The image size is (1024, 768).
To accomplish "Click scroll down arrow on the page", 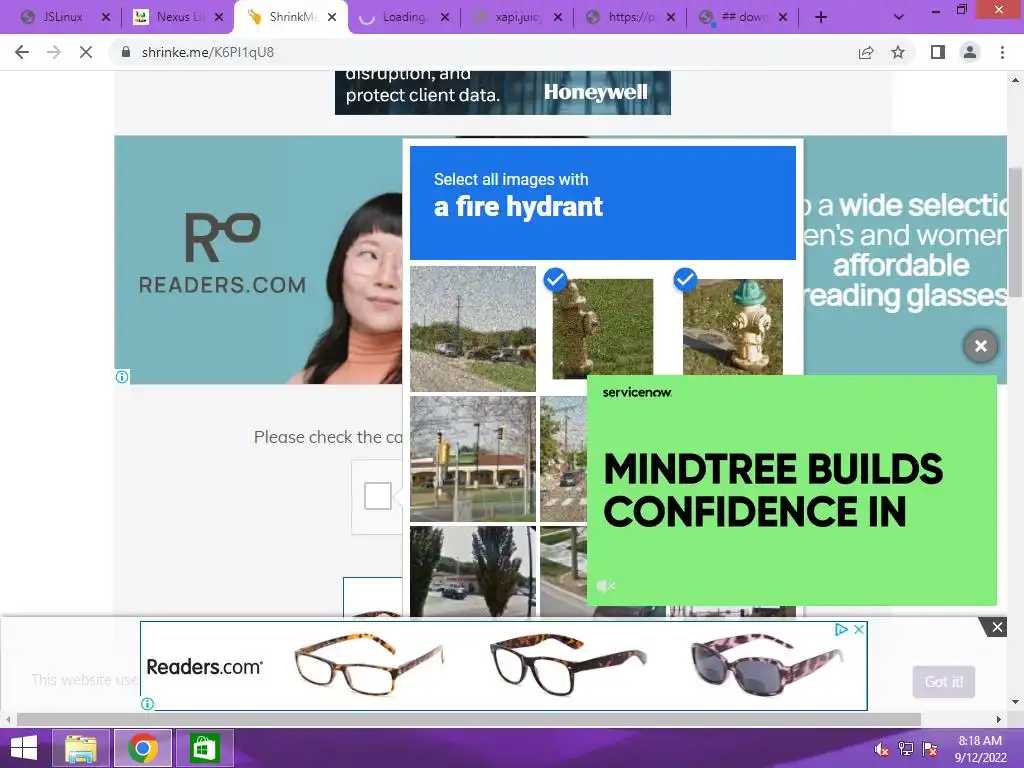I will coord(1015,702).
